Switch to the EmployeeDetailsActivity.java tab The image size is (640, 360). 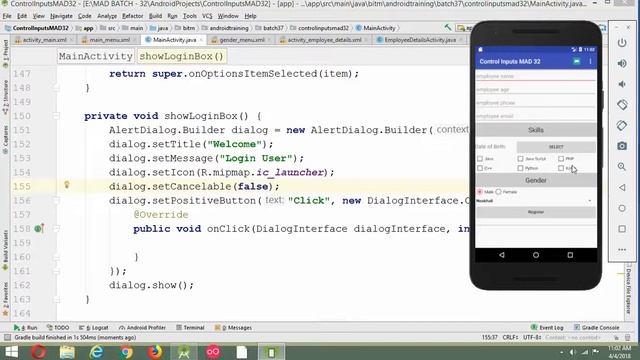420,40
